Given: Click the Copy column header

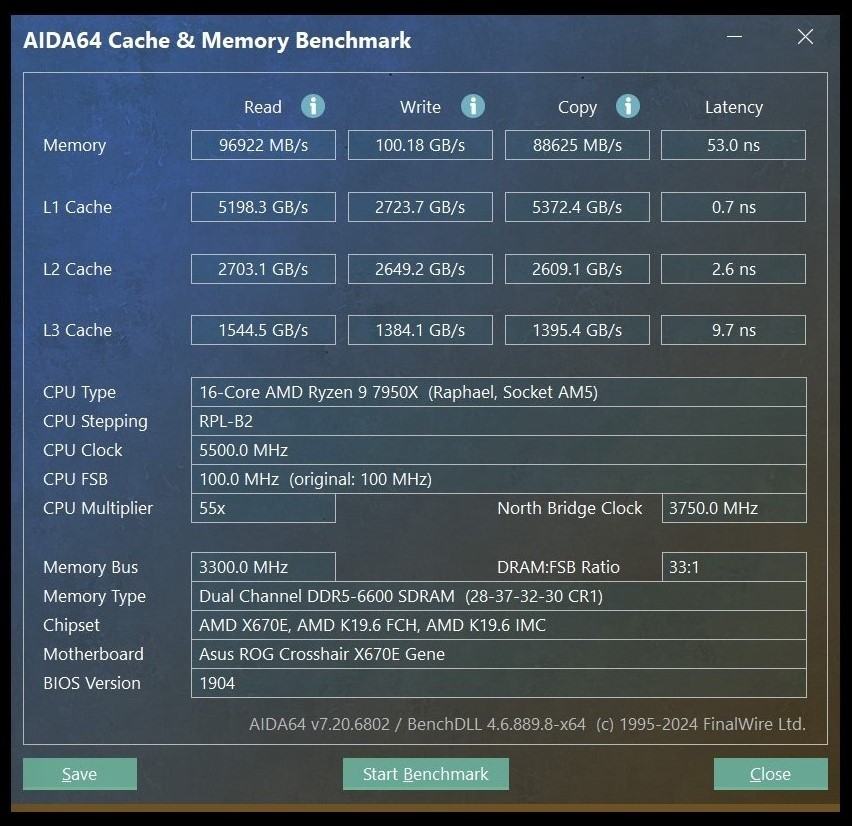Looking at the screenshot, I should pyautogui.click(x=577, y=108).
